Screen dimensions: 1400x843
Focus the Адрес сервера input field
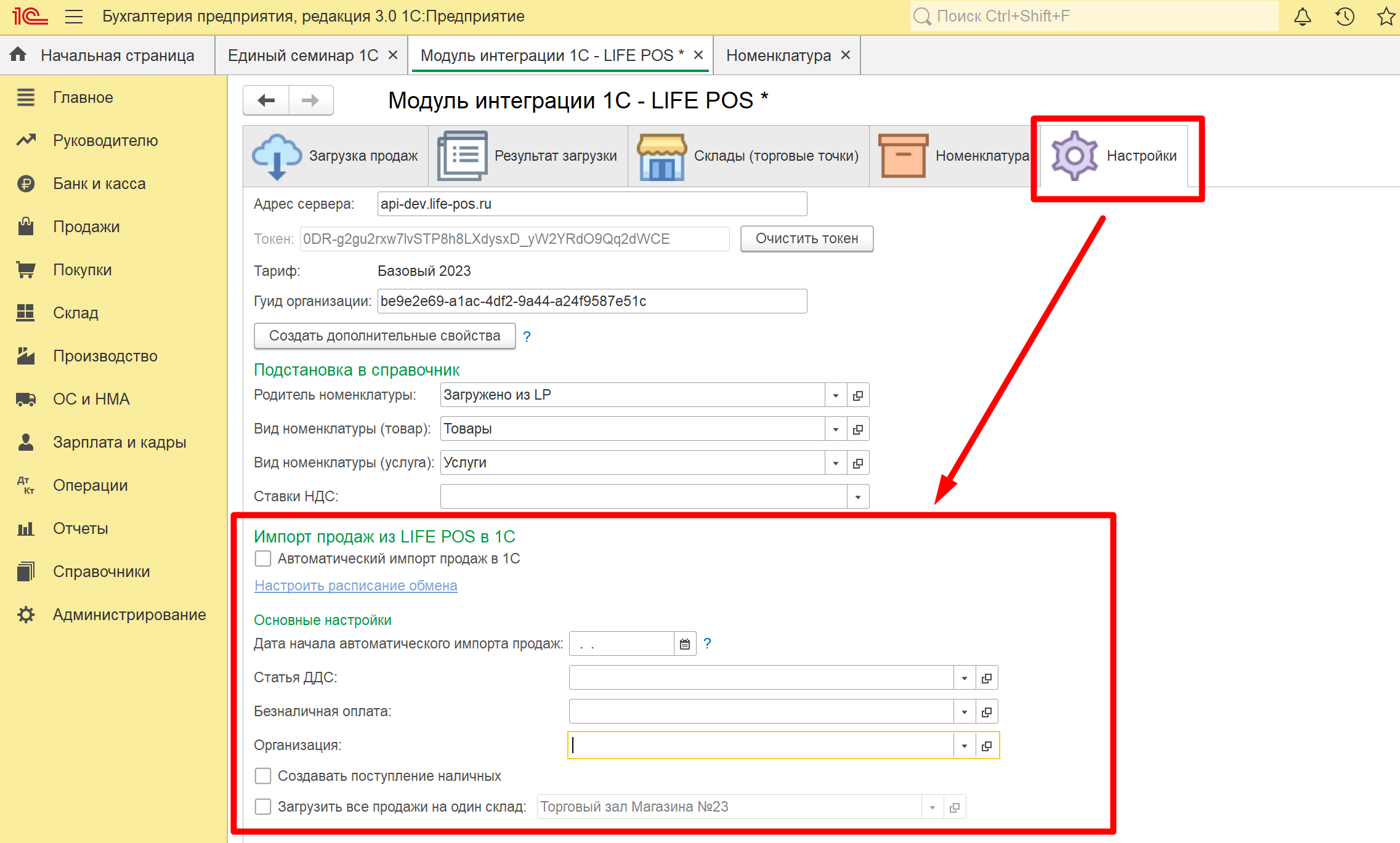592,204
